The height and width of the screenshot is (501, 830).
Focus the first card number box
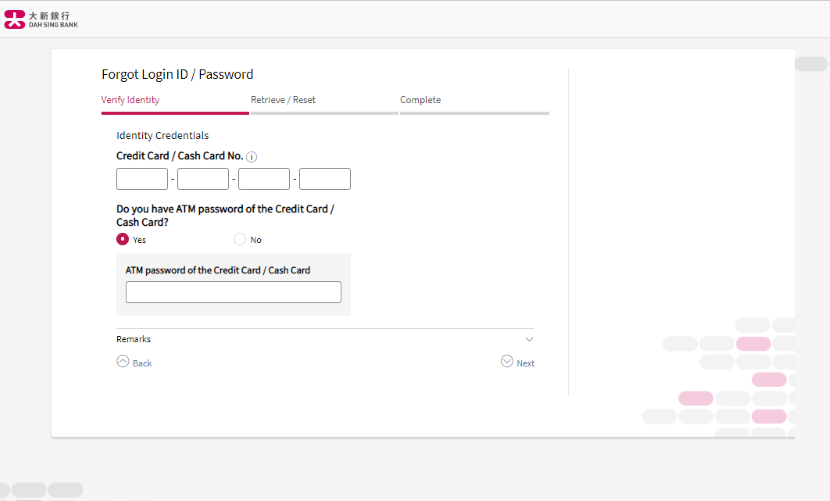(x=142, y=179)
